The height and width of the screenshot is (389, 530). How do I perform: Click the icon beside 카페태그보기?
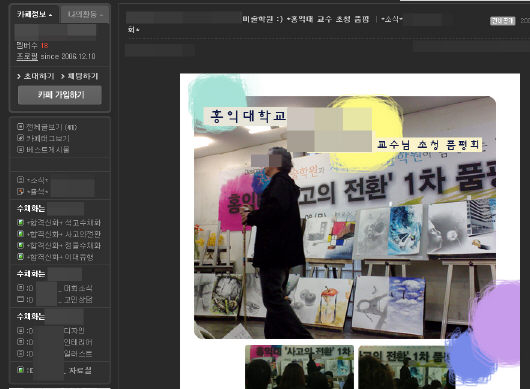click(x=20, y=138)
